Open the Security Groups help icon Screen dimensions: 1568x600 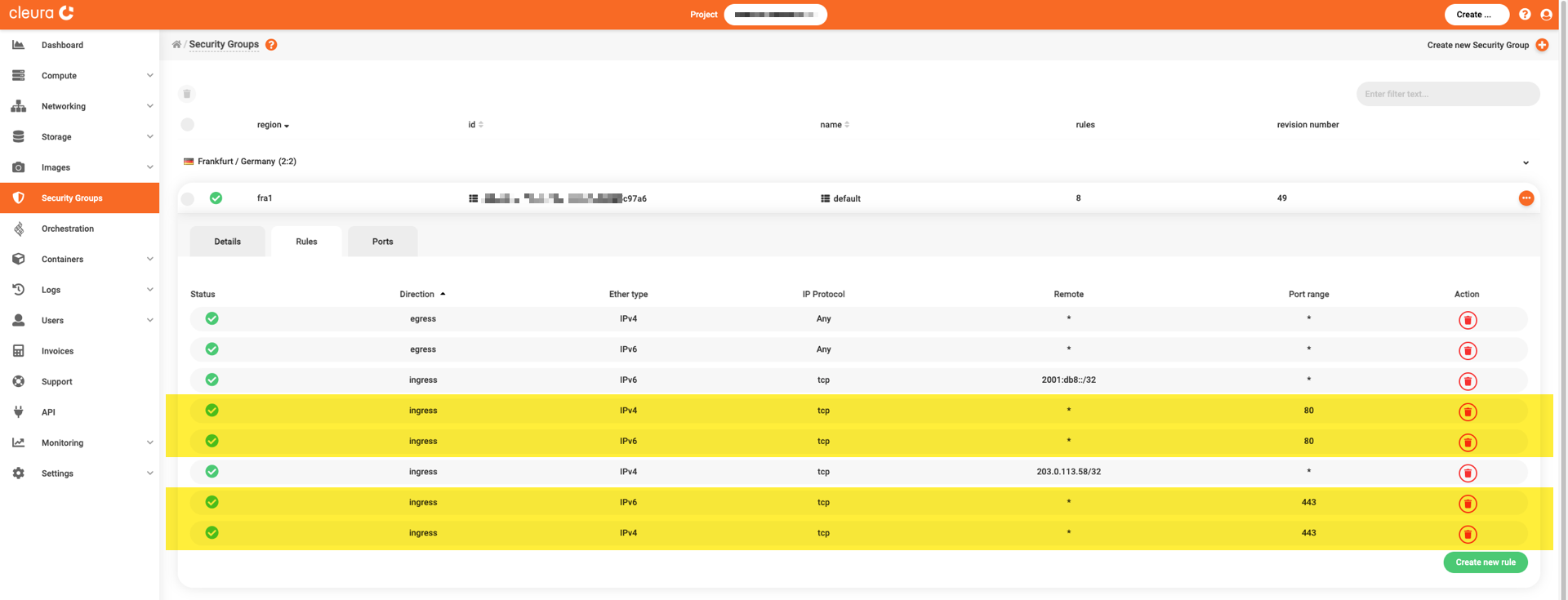click(x=271, y=45)
